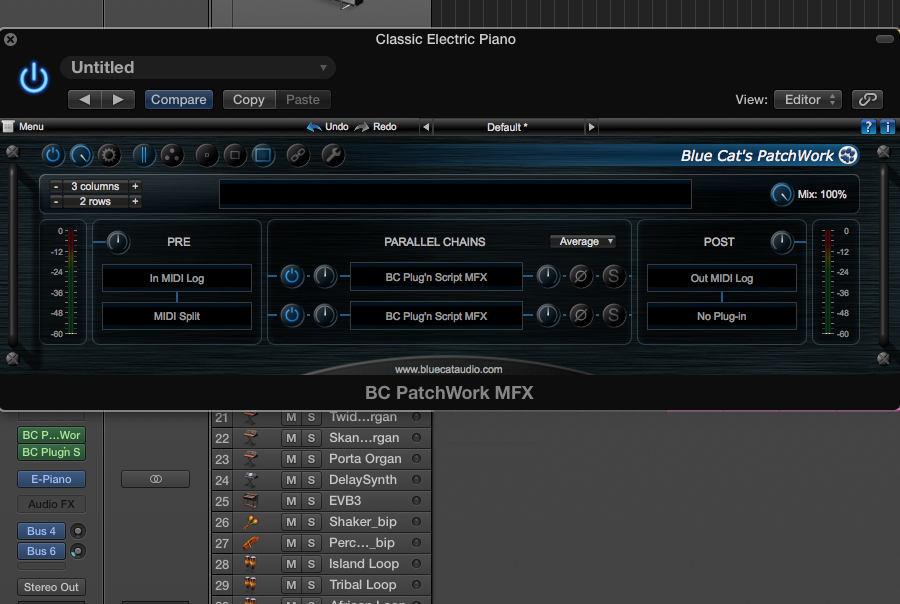Toggle power for the second parallel chain
This screenshot has height=604, width=900.
pos(292,315)
